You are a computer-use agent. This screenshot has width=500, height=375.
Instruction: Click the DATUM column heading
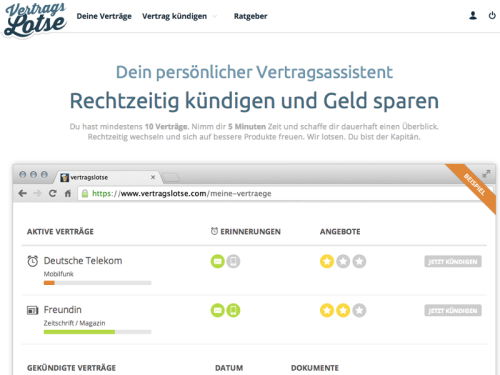click(229, 368)
